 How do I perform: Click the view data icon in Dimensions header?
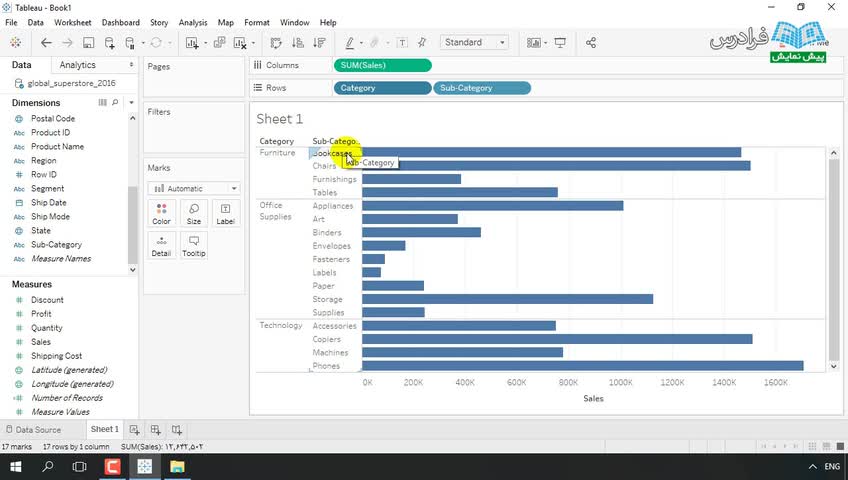102,102
